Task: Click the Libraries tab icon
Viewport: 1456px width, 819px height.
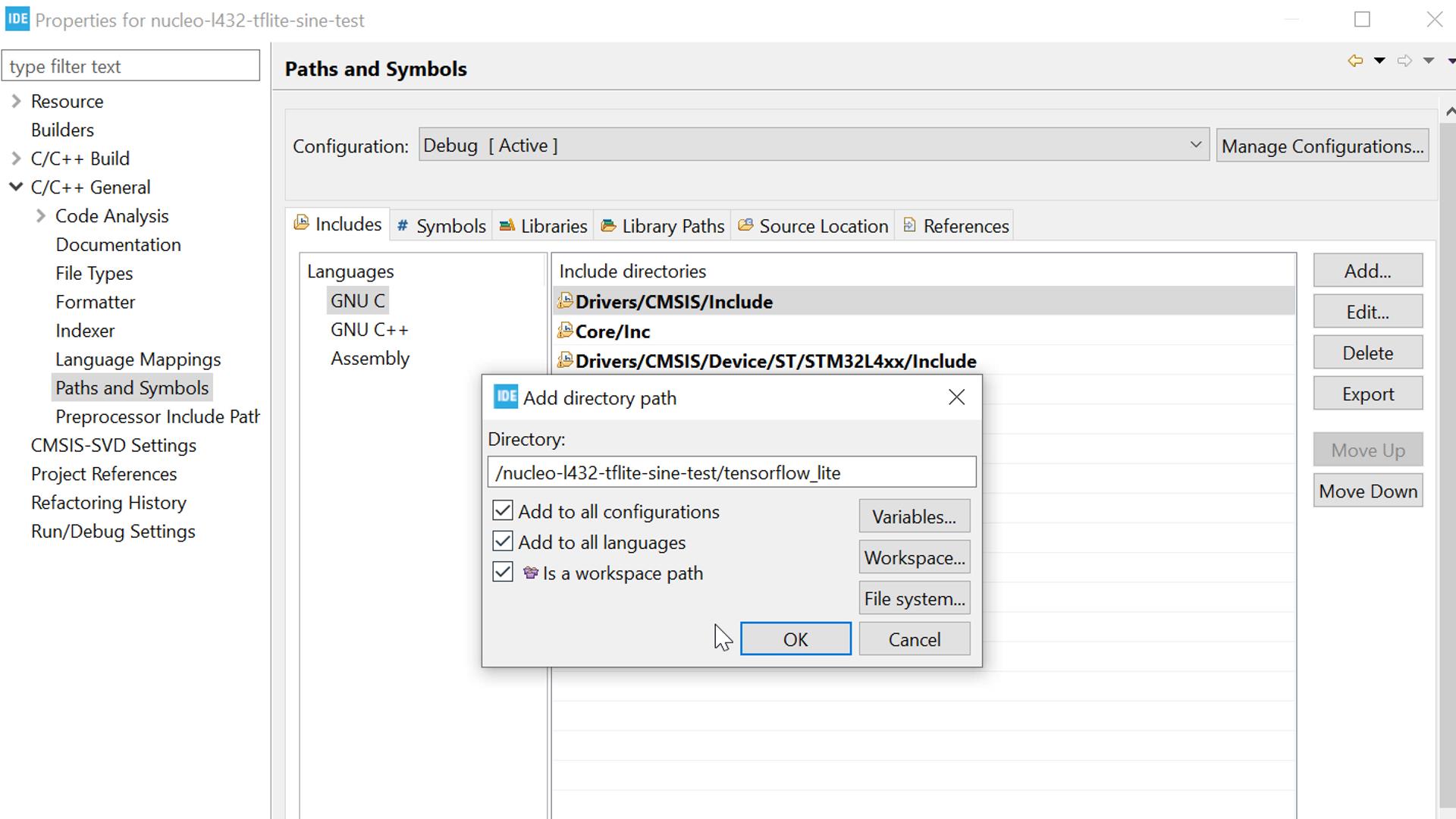Action: tap(507, 225)
